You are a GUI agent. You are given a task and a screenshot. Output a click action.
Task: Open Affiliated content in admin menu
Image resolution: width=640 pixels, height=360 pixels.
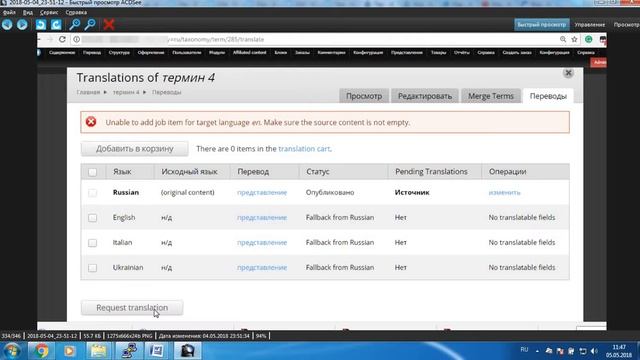(249, 53)
